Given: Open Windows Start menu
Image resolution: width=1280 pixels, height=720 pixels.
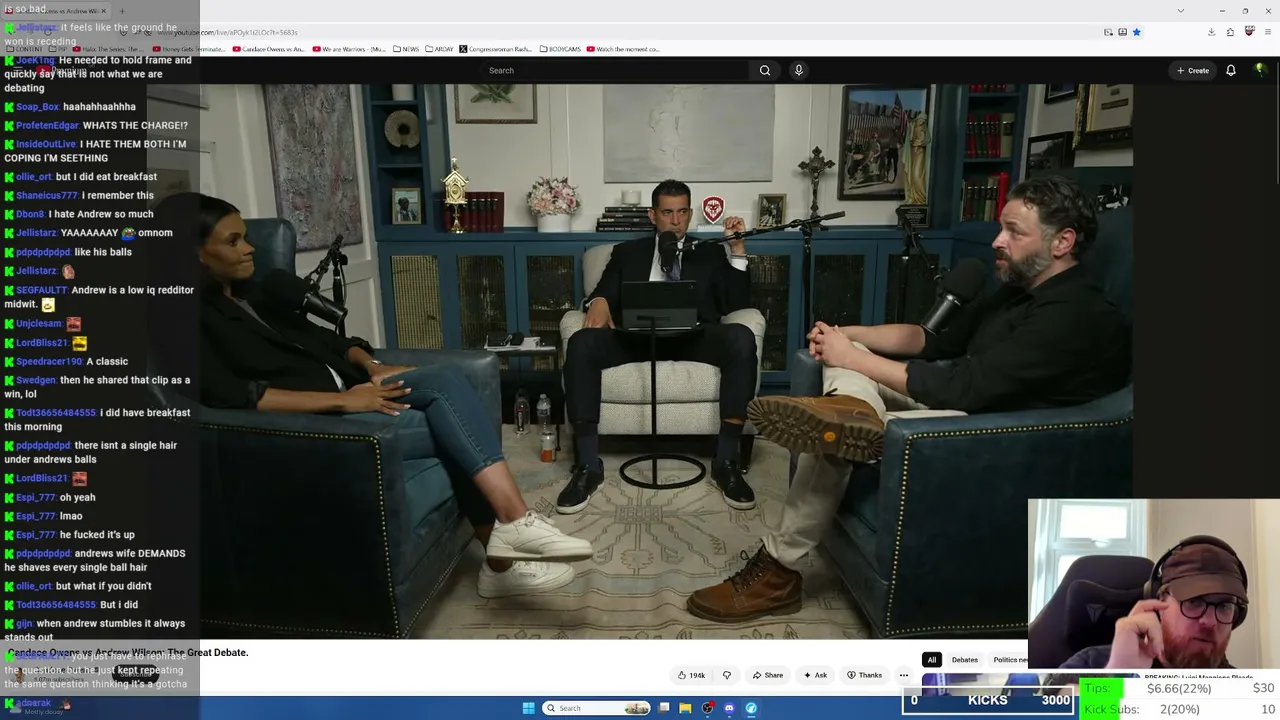Looking at the screenshot, I should (528, 708).
